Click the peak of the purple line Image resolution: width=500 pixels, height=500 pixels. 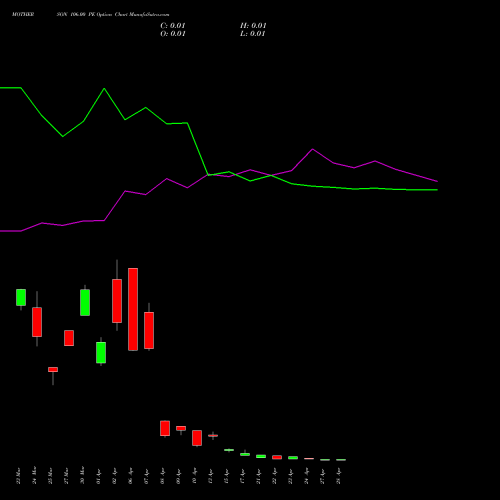[x=312, y=149]
